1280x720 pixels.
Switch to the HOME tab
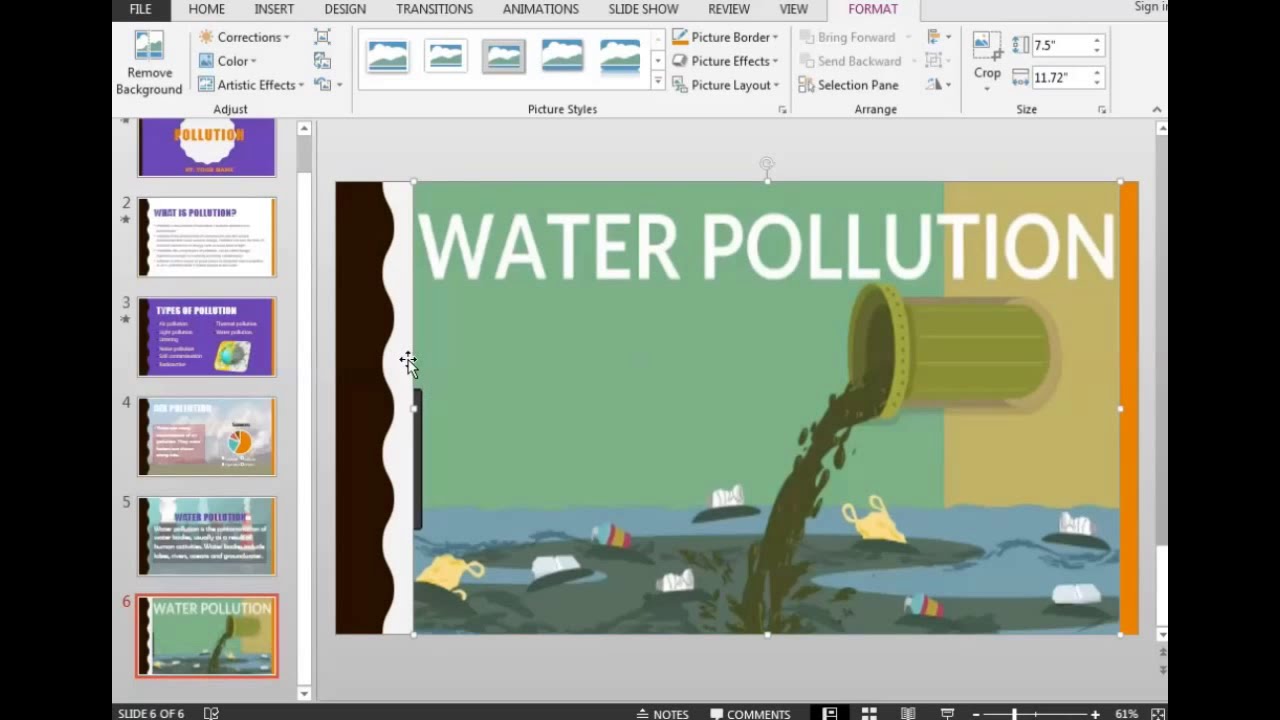pos(207,9)
